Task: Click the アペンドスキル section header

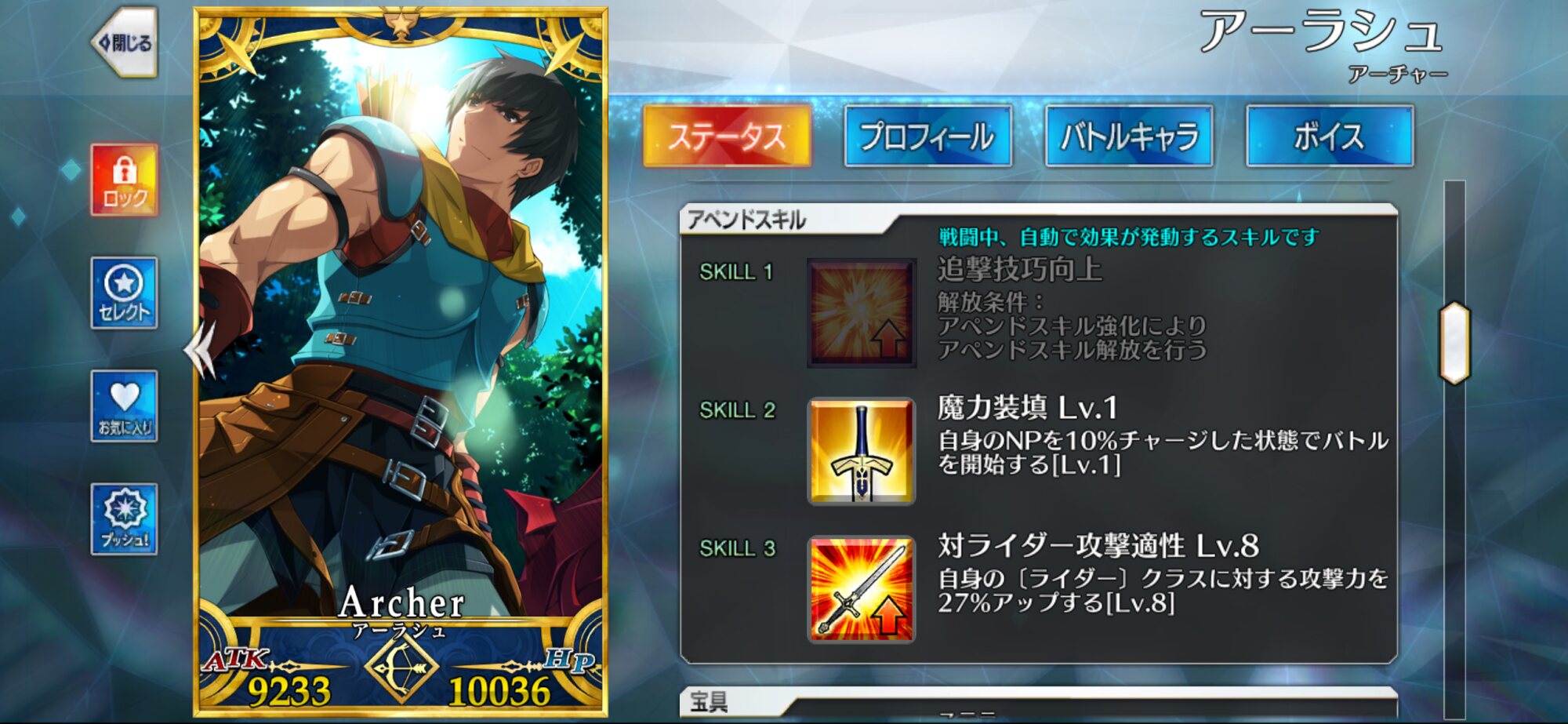Action: 746,220
